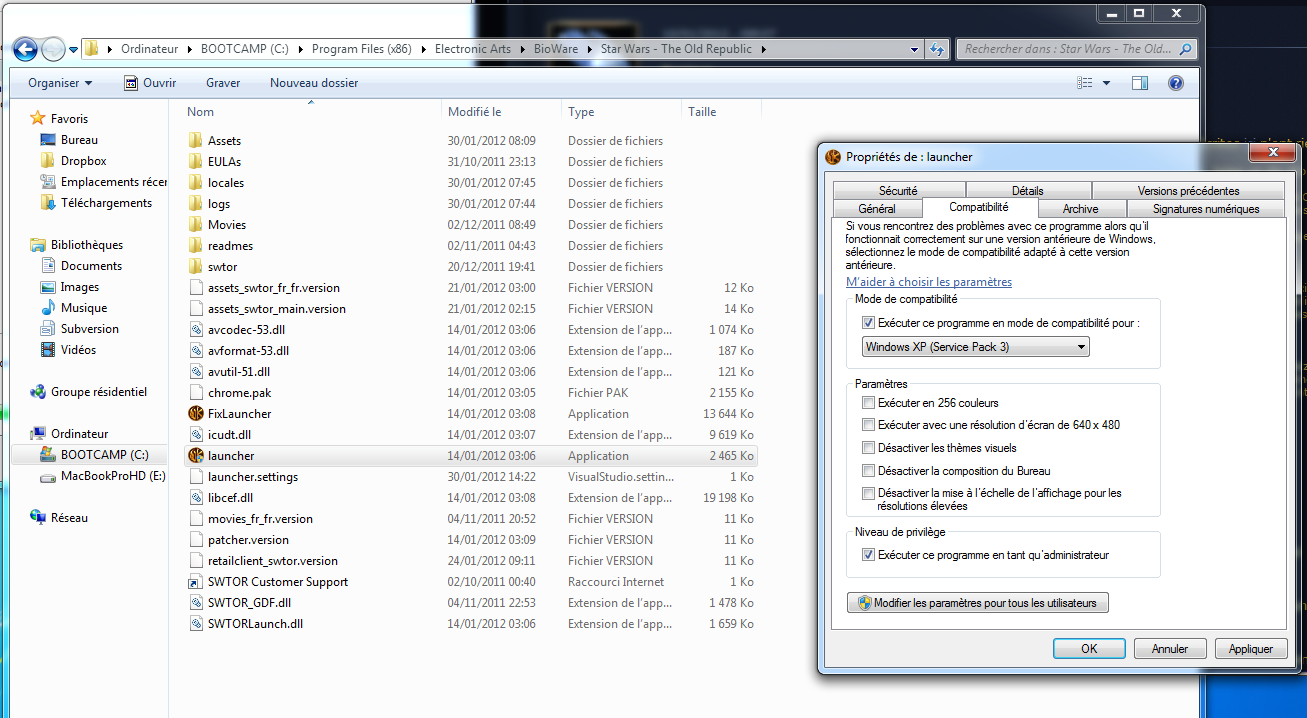
Task: Open the M'aider à choisir les paramètres link
Action: click(929, 282)
